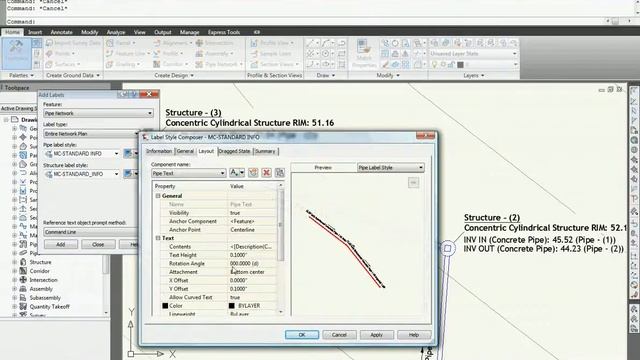The height and width of the screenshot is (360, 640).
Task: Click Rotation Angle value field
Action: tap(252, 263)
